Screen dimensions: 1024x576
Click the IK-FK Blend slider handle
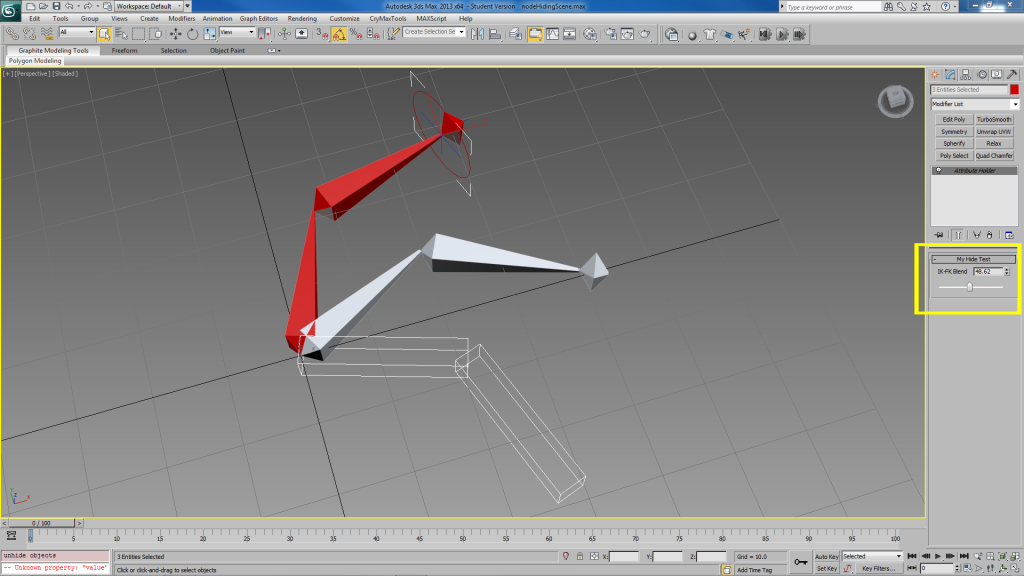[x=970, y=287]
